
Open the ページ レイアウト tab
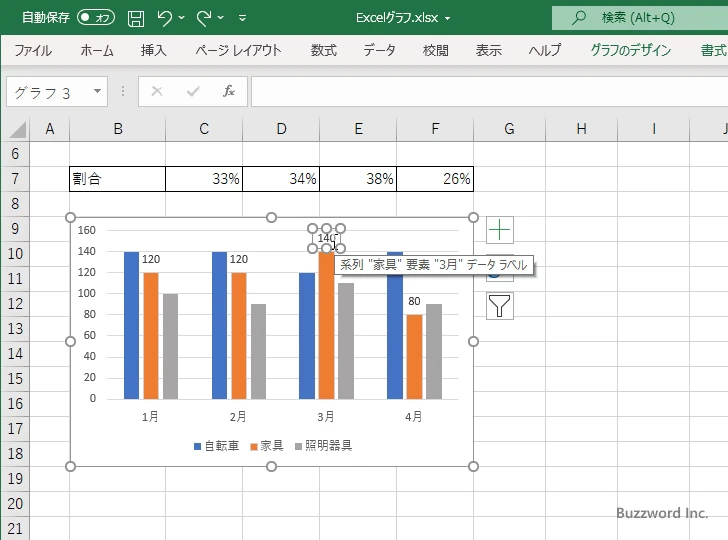pos(238,50)
